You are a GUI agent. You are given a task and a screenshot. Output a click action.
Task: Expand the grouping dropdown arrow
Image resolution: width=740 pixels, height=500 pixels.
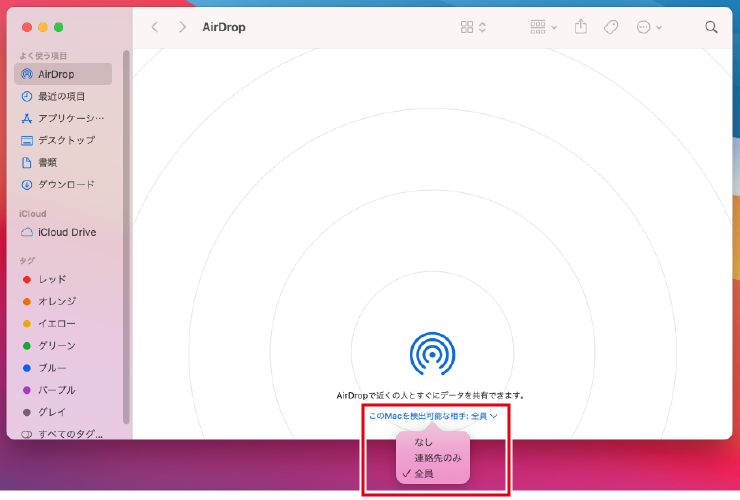pyautogui.click(x=554, y=28)
